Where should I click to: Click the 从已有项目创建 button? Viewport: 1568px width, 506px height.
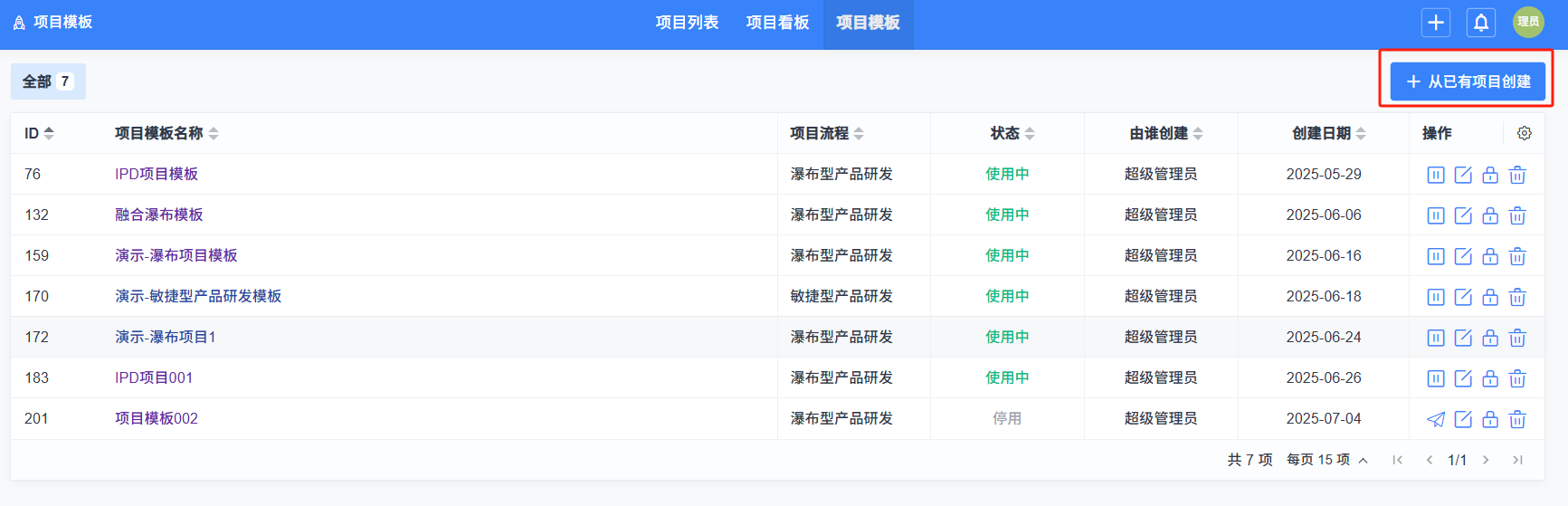point(1468,81)
